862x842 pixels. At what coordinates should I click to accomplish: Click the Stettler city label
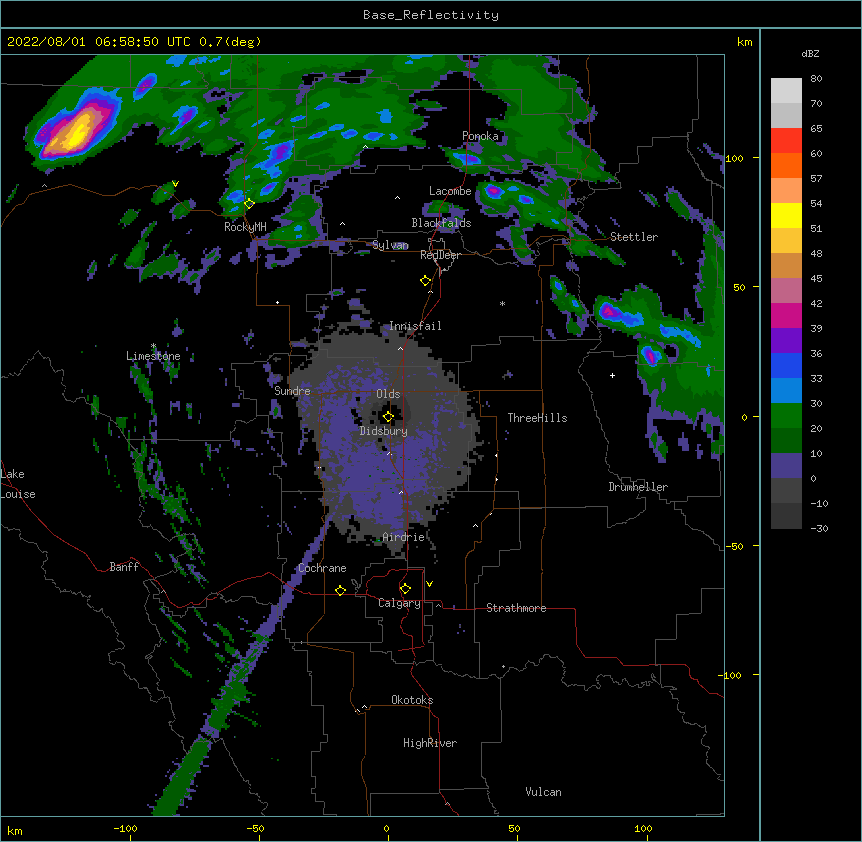tap(634, 237)
